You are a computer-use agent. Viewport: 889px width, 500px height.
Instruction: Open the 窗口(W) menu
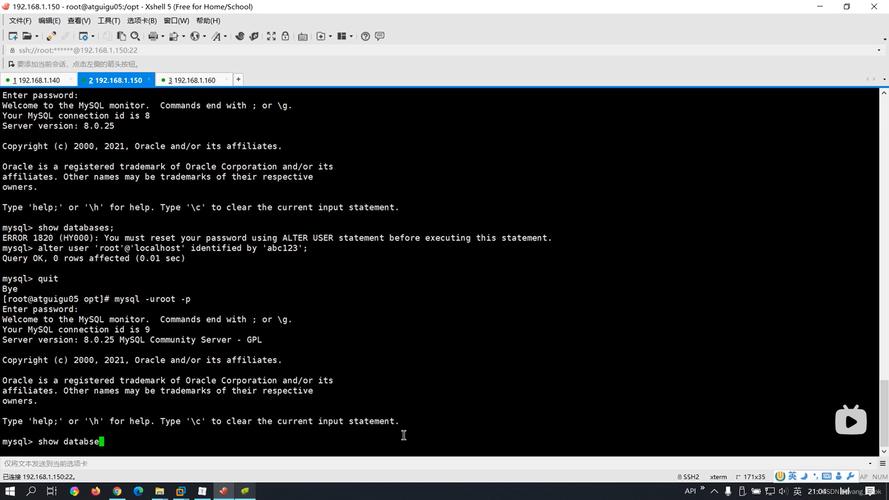[176, 21]
